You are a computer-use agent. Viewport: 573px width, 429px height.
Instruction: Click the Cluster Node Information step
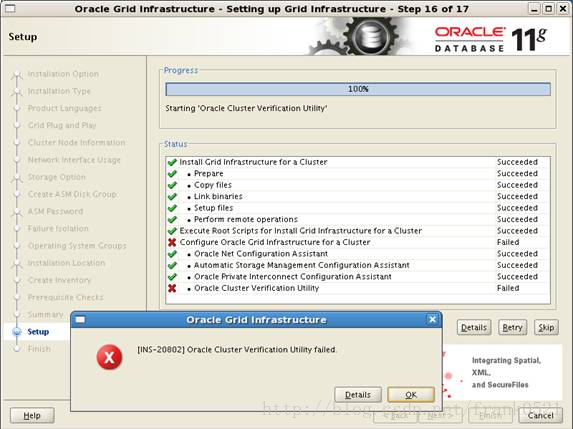[x=76, y=143]
